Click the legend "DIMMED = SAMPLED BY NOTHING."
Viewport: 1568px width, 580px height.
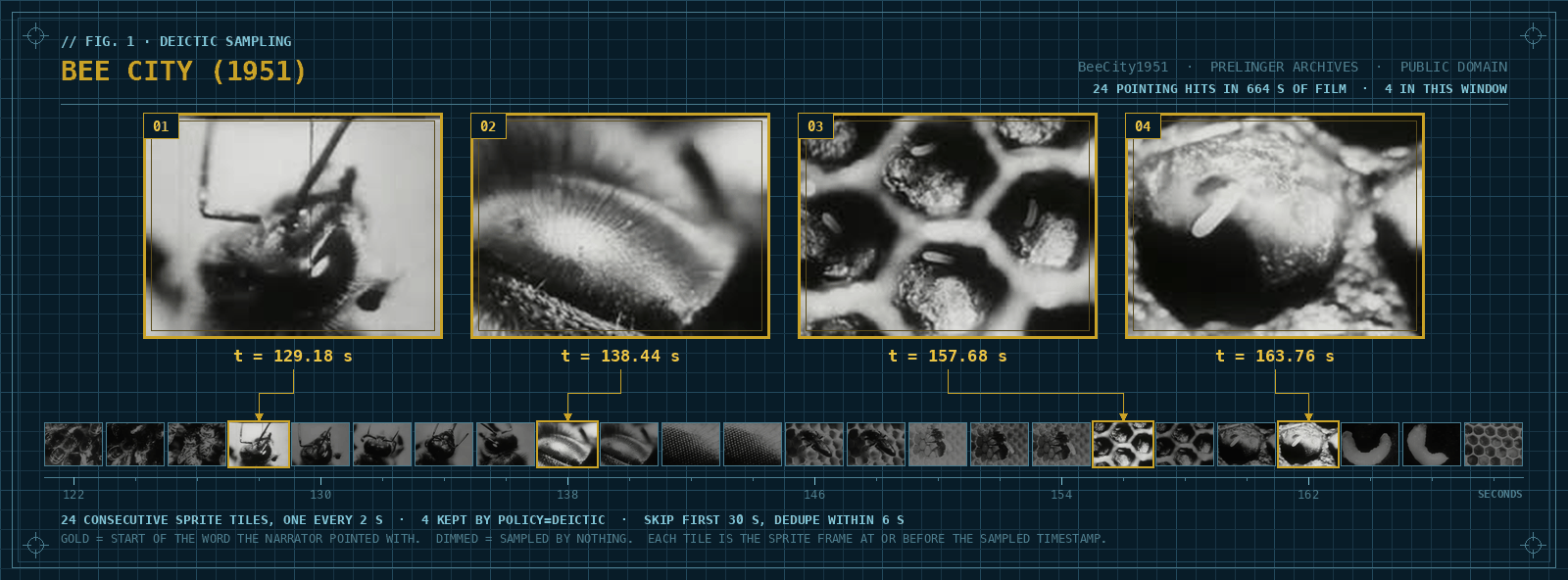tap(534, 538)
